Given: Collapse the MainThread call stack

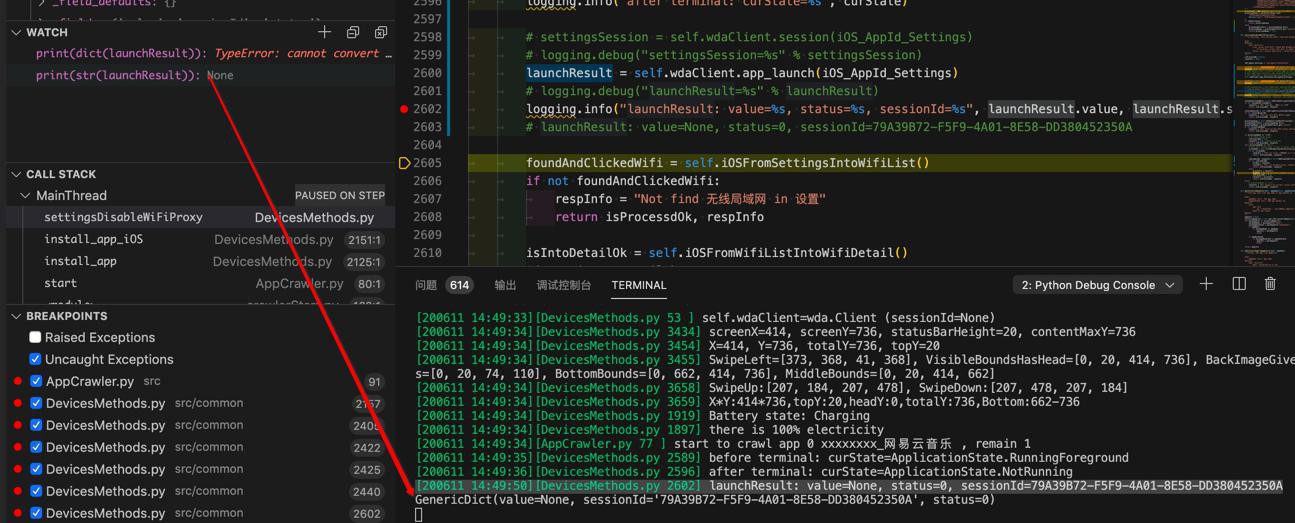Looking at the screenshot, I should pyautogui.click(x=26, y=195).
